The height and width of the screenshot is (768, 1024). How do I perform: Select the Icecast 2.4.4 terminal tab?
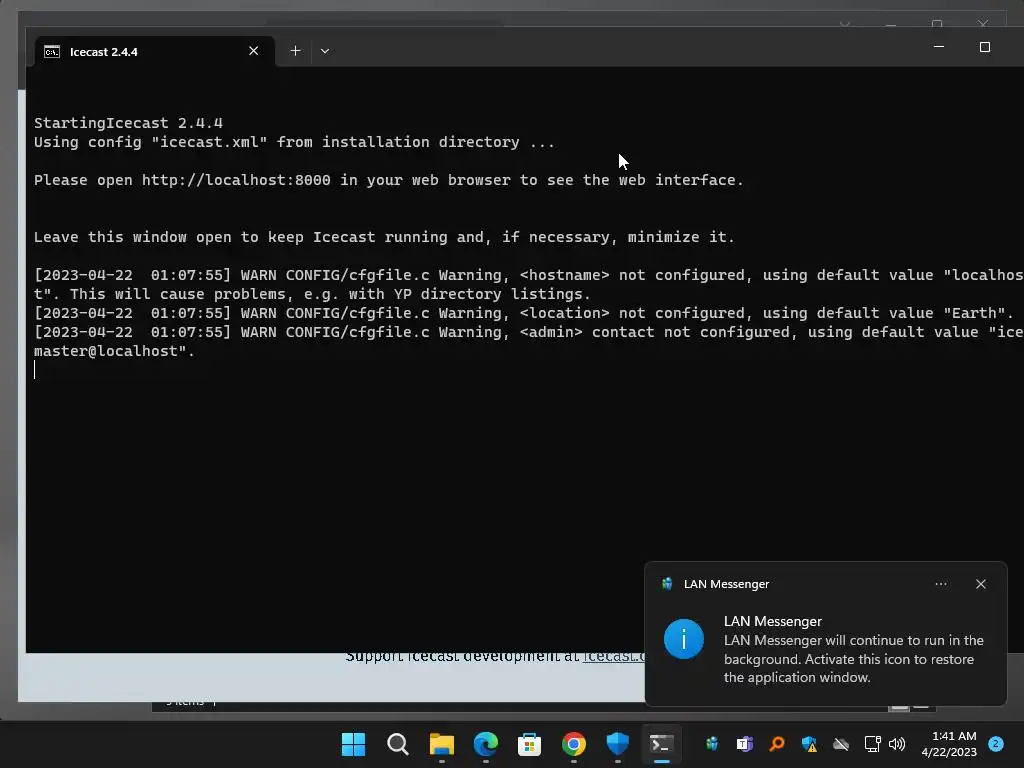155,52
